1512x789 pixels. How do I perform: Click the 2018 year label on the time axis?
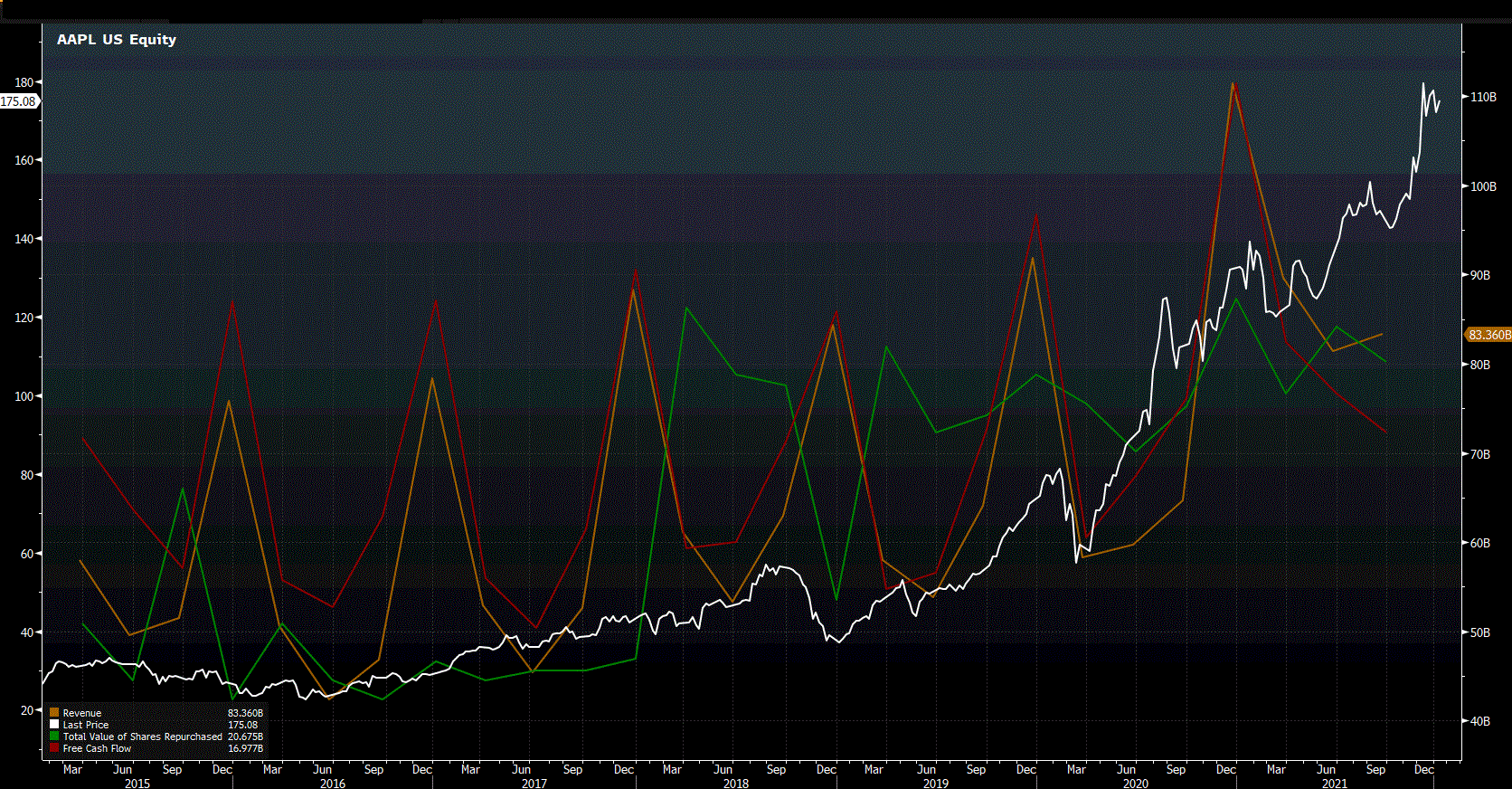(x=736, y=783)
